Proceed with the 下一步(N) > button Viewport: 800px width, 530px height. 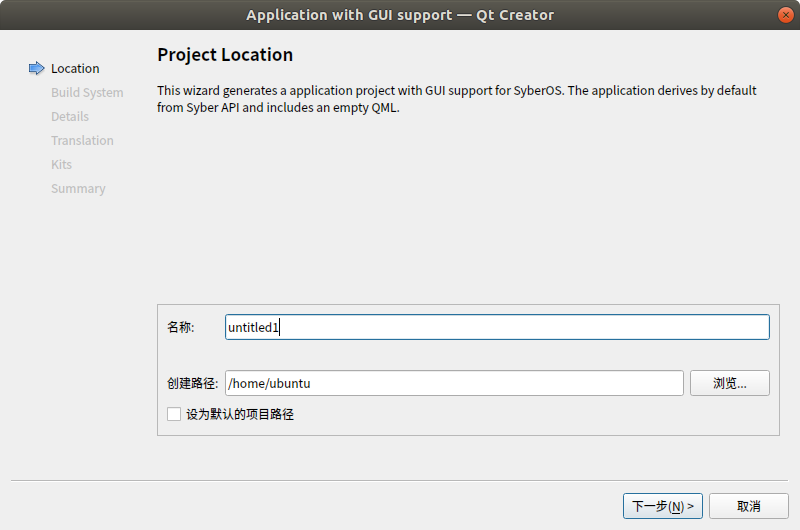663,506
